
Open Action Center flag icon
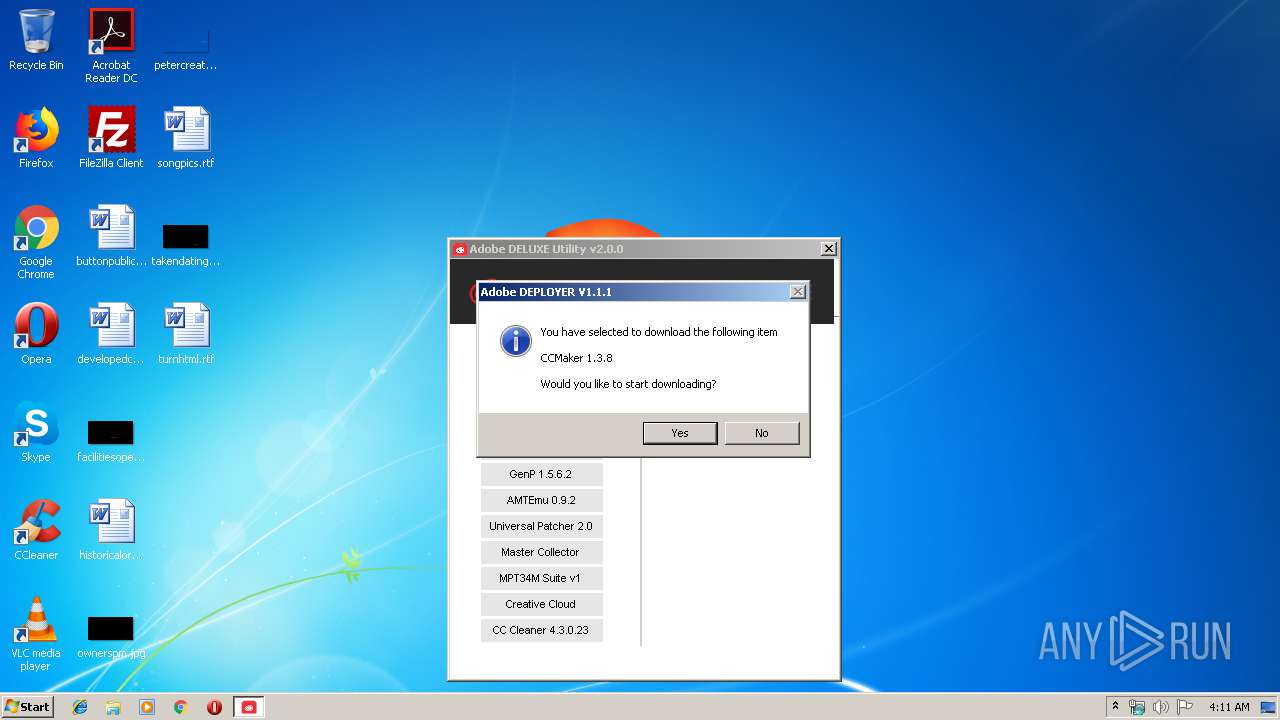click(1185, 707)
